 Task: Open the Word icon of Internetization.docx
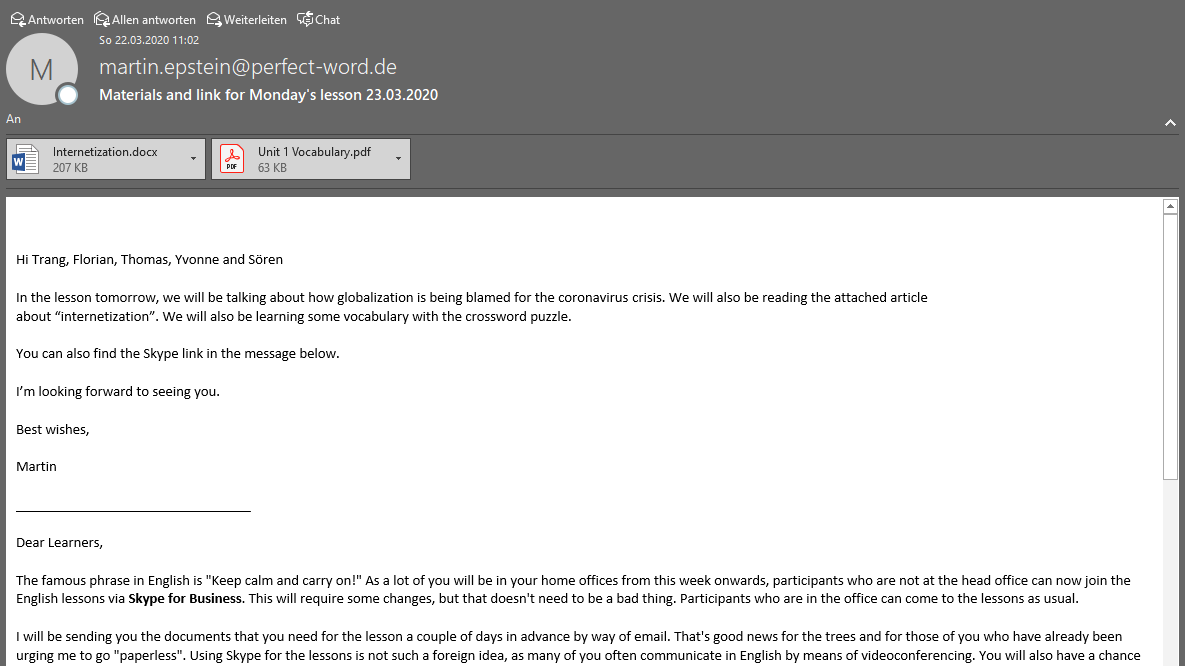pos(26,159)
